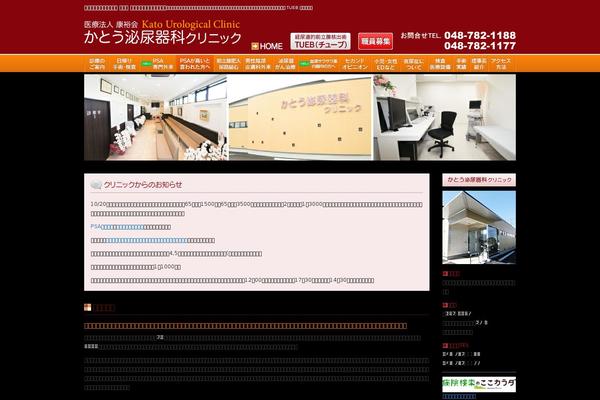Image resolution: width=600 pixels, height=400 pixels.
Task: Click the second red square sidebar bullet icon
Action: [445, 305]
